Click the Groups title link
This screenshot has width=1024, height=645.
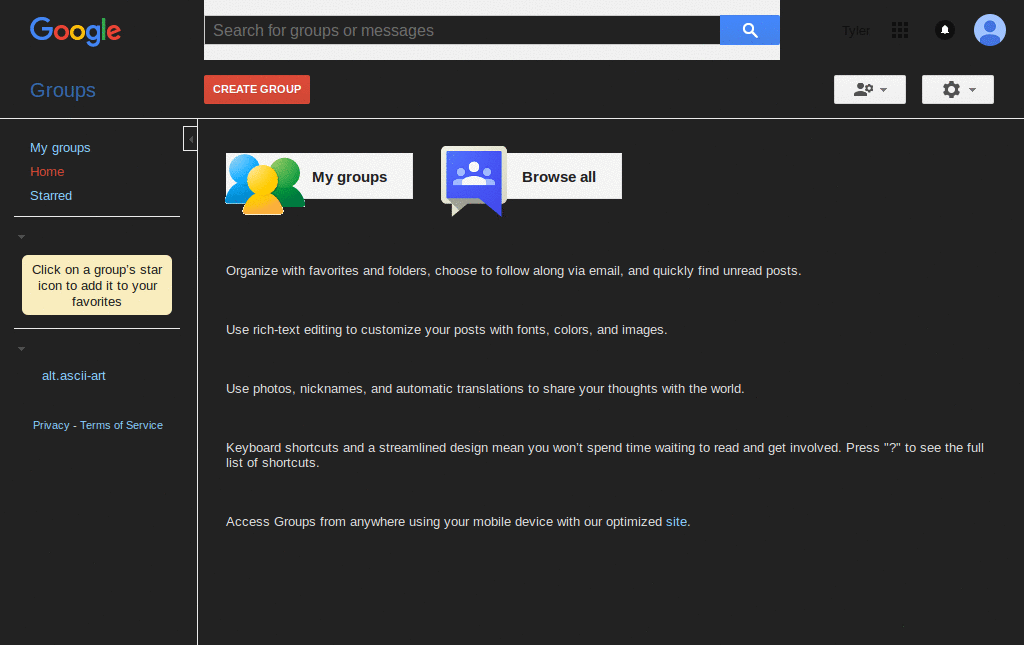click(63, 90)
